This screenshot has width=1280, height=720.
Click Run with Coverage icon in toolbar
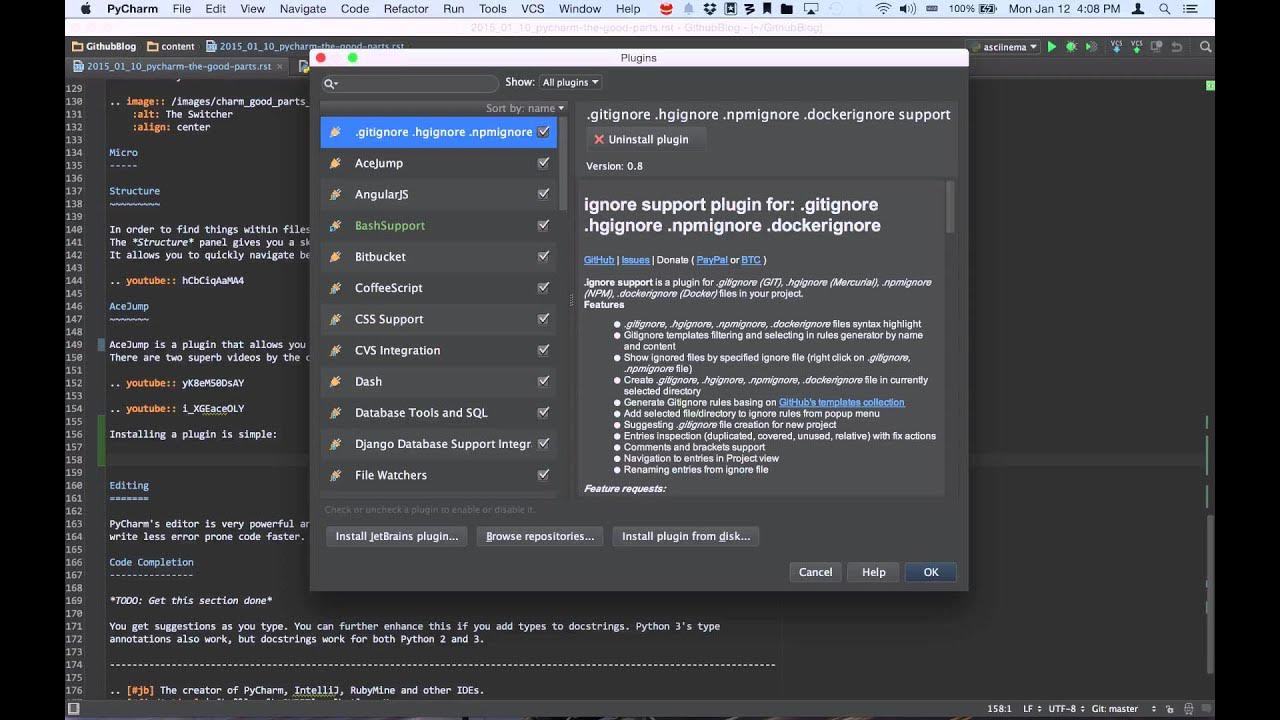1091,47
